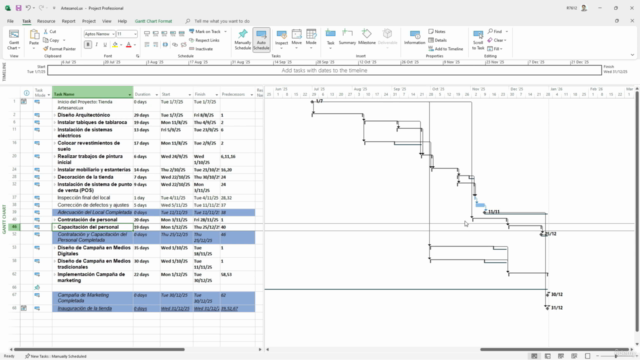Open the Gantt Chart Format tab
Viewport: 640px width, 360px height.
tap(153, 21)
